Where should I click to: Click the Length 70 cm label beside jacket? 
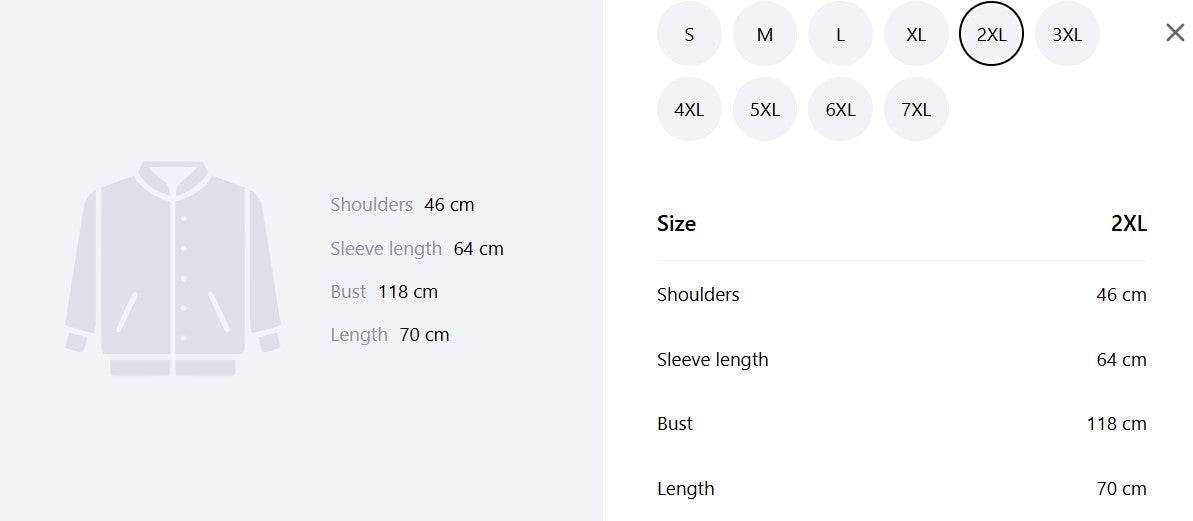pyautogui.click(x=390, y=335)
